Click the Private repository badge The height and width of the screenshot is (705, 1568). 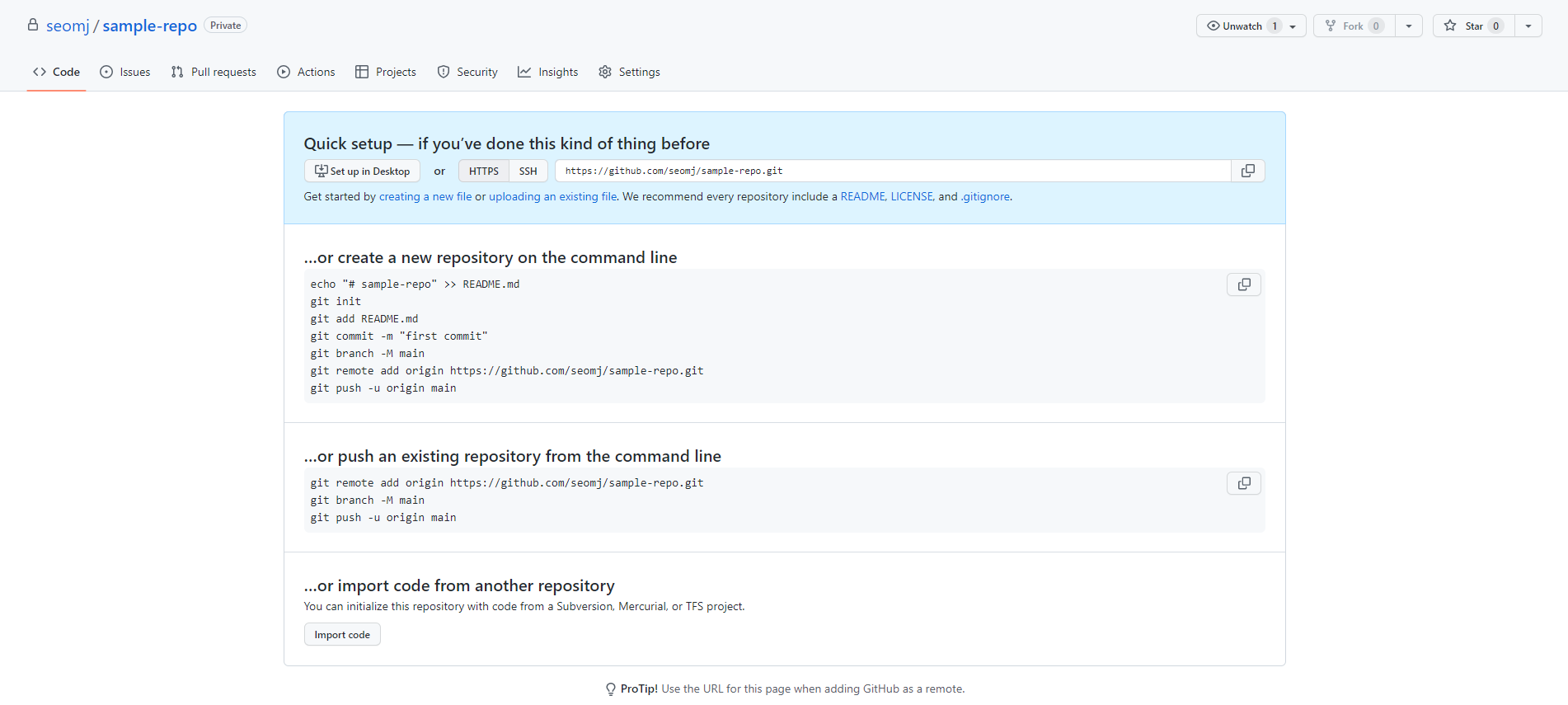click(225, 26)
